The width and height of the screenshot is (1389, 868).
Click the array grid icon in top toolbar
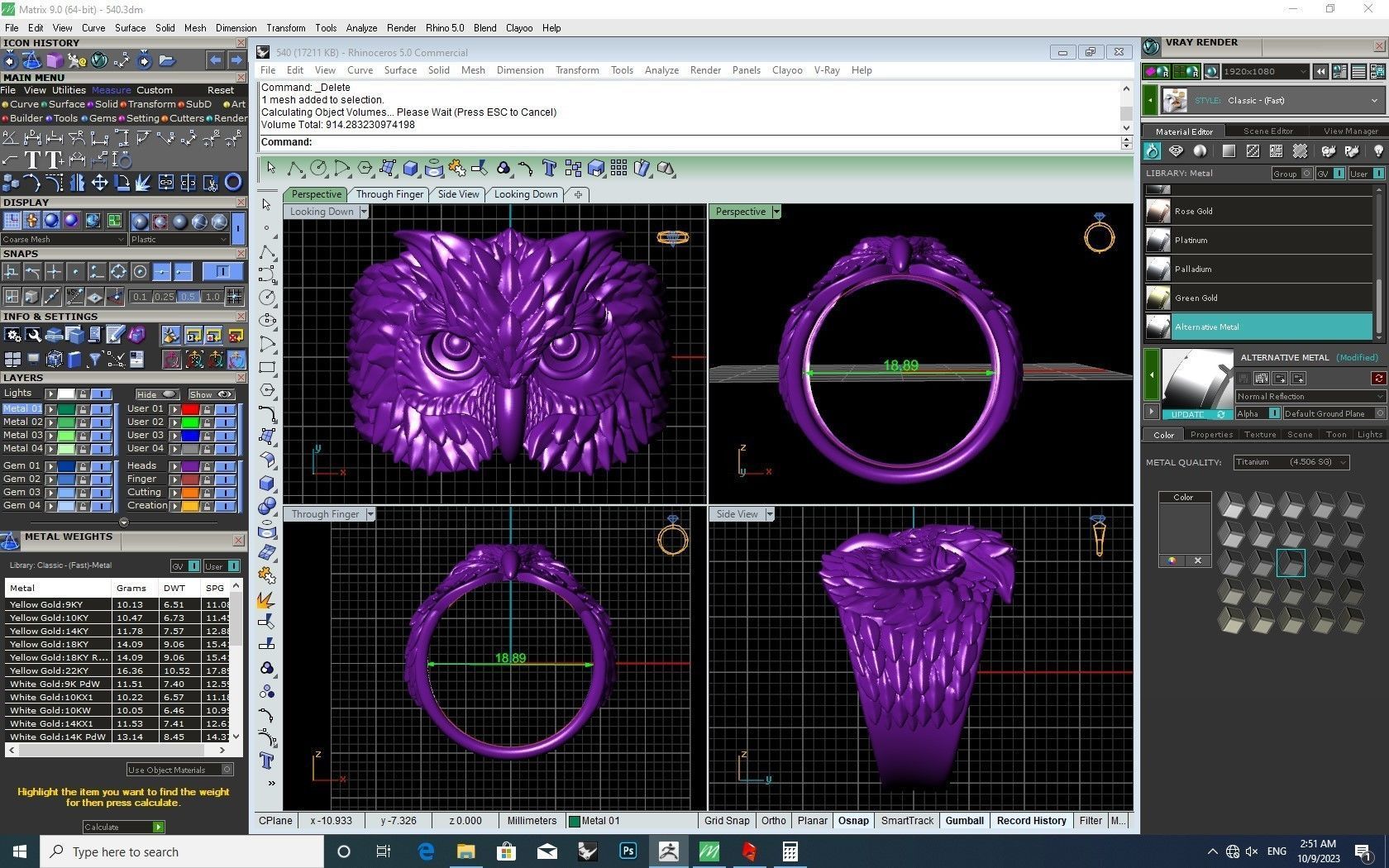[619, 168]
